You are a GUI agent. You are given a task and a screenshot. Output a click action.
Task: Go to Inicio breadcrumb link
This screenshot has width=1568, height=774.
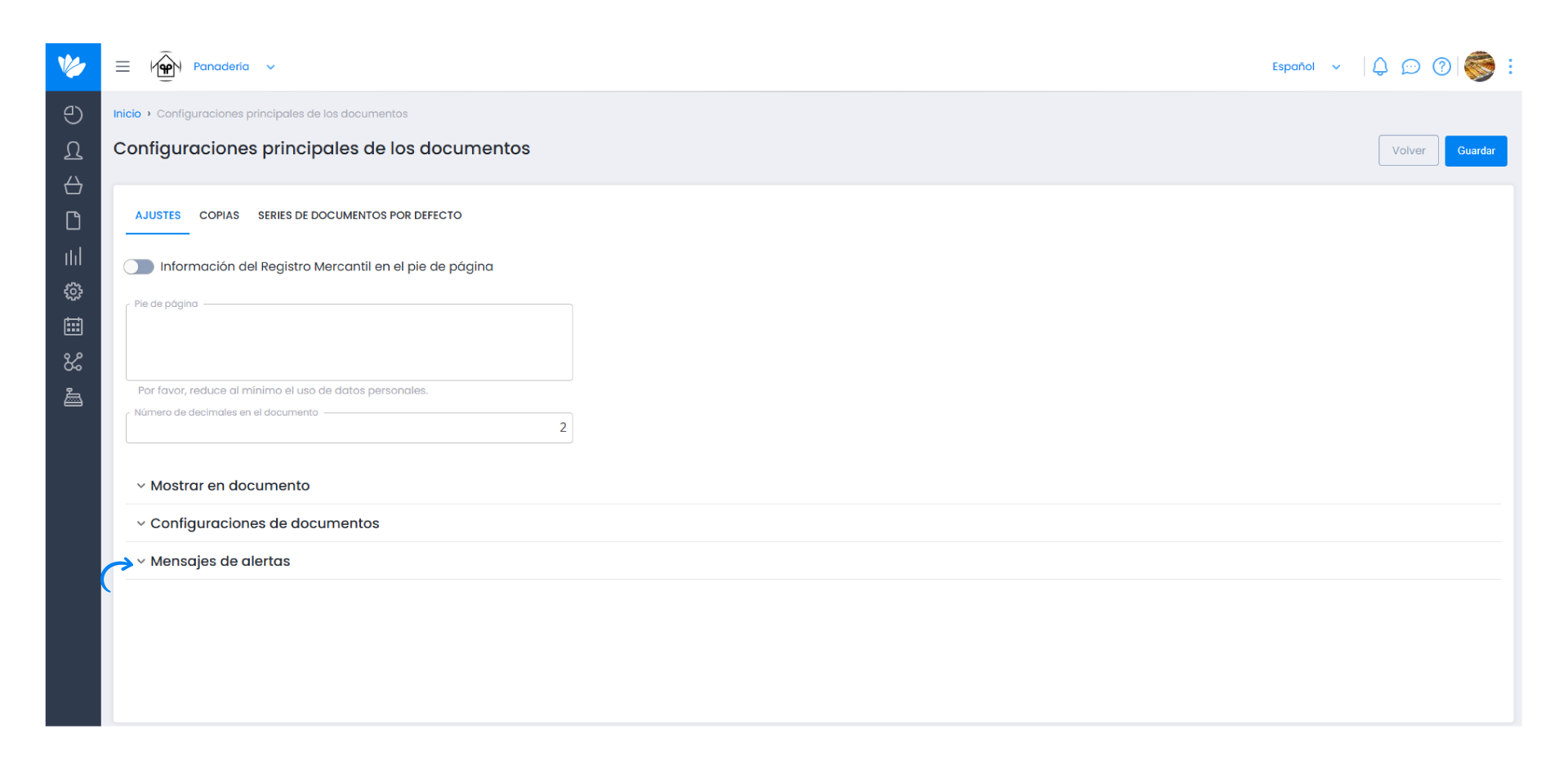point(127,113)
